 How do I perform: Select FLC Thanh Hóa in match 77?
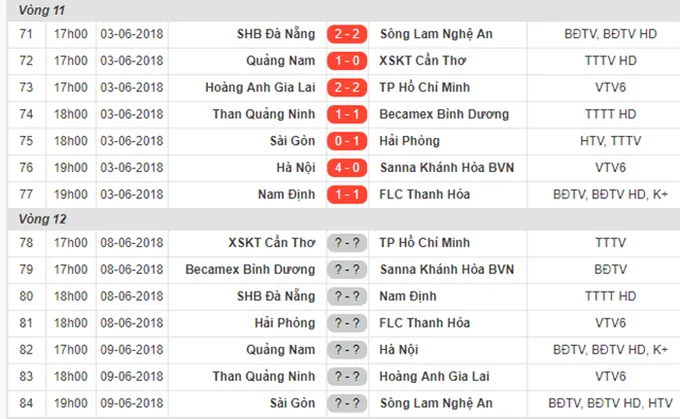[425, 194]
